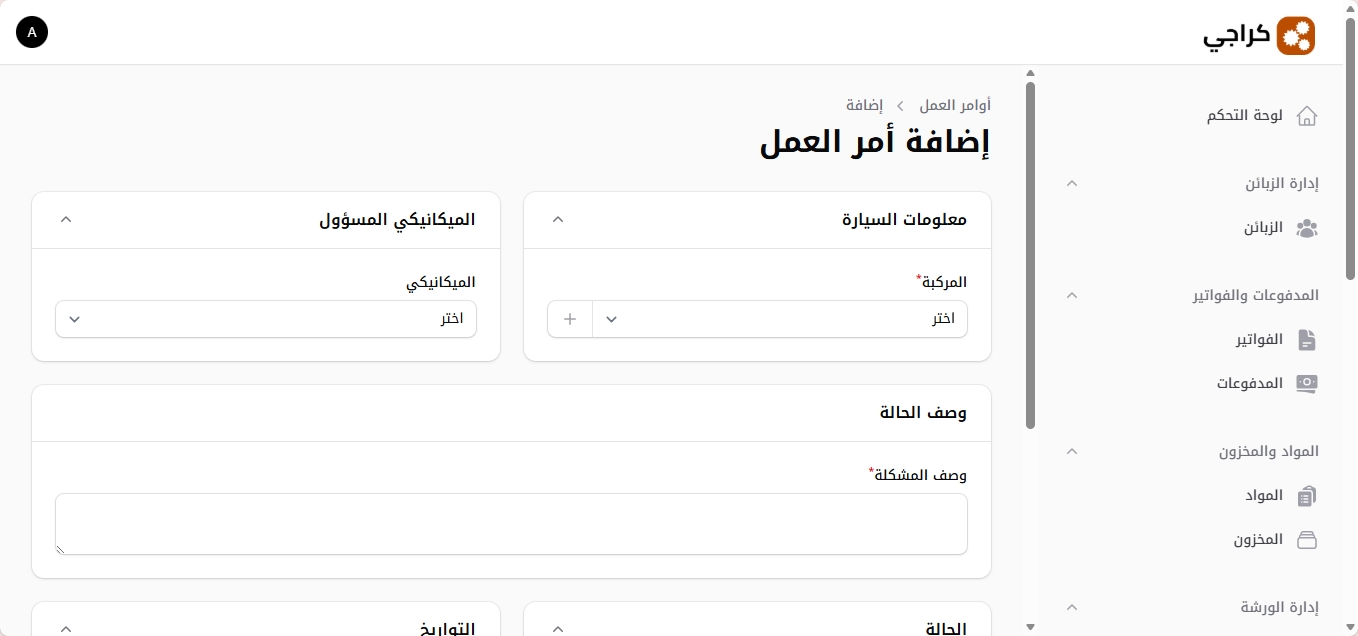Open the user avatar menu 'A'

click(x=32, y=32)
